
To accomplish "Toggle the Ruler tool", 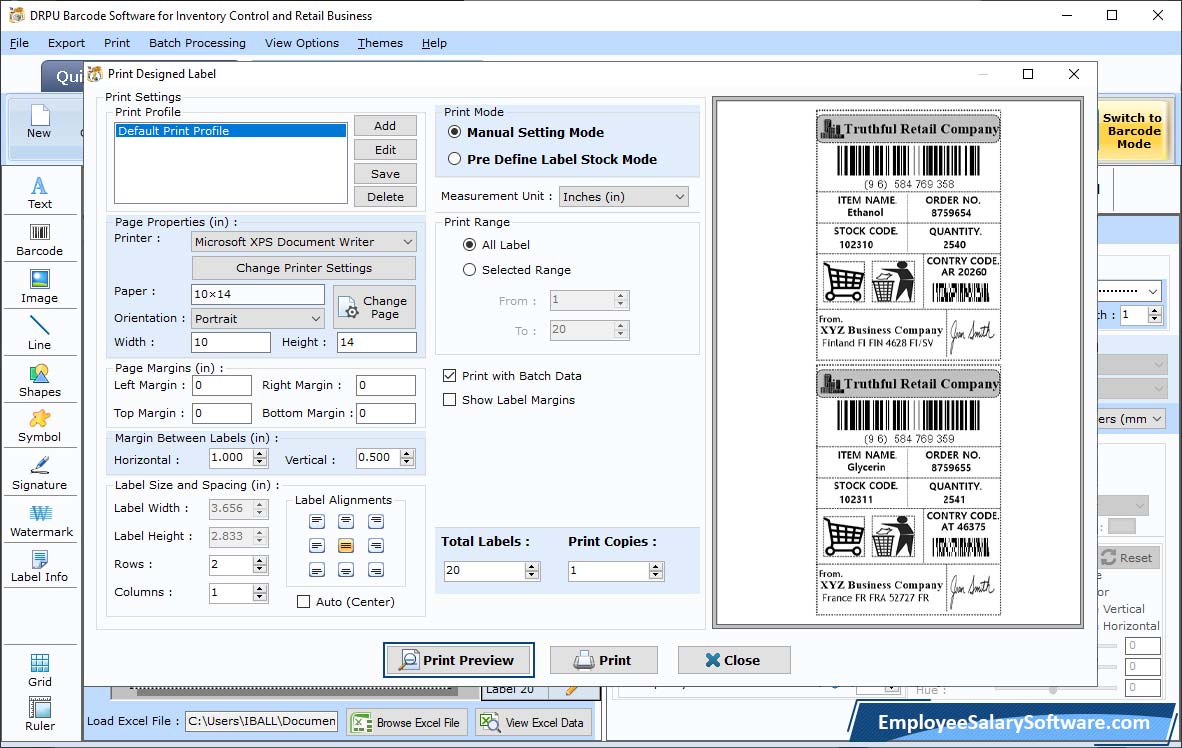I will coord(39,714).
